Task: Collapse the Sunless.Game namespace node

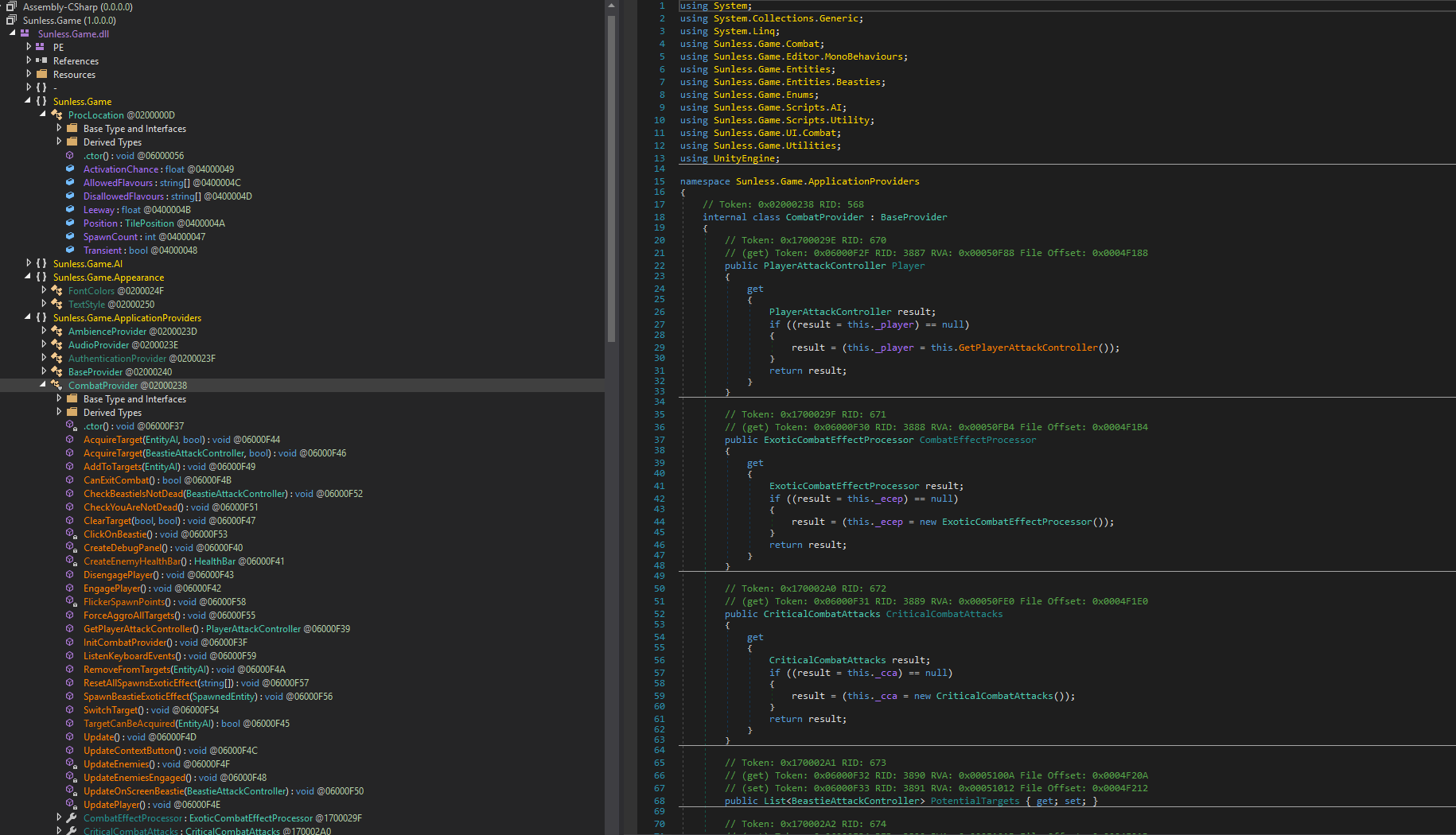Action: coord(28,101)
